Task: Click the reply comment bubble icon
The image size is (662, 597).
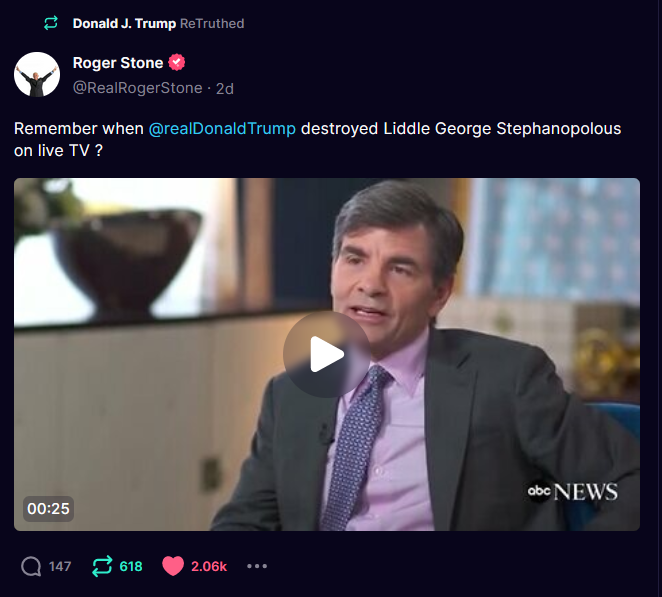Action: pyautogui.click(x=31, y=566)
